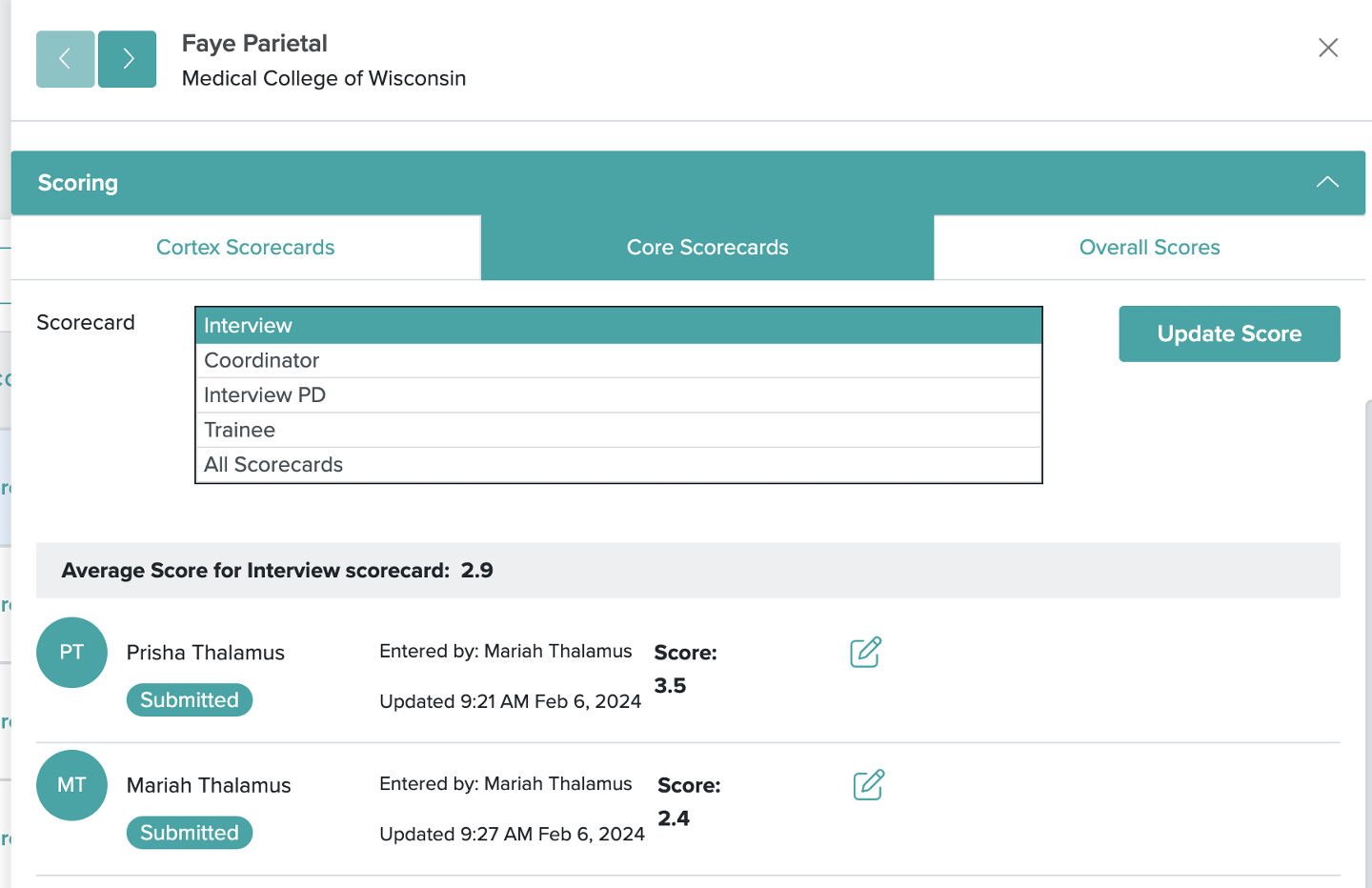
Task: Close the Faye Parietal candidate panel
Action: (1328, 48)
